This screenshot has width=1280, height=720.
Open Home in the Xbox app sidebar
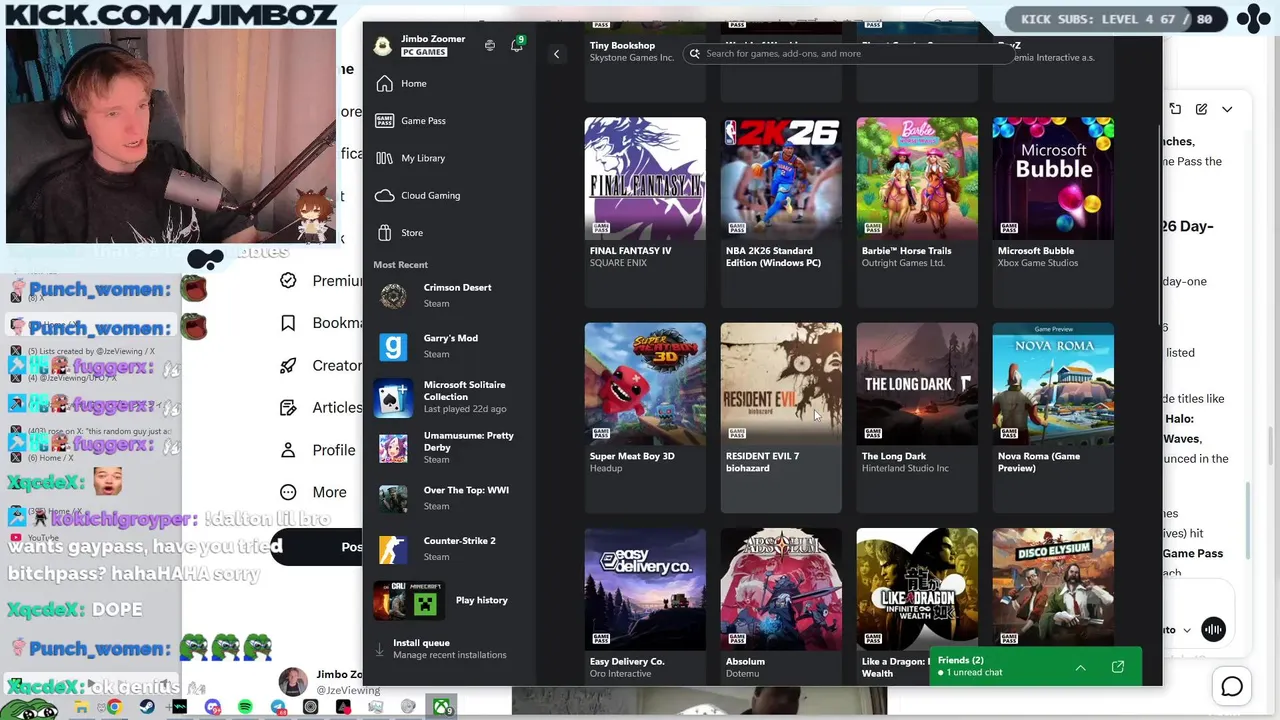click(x=449, y=84)
